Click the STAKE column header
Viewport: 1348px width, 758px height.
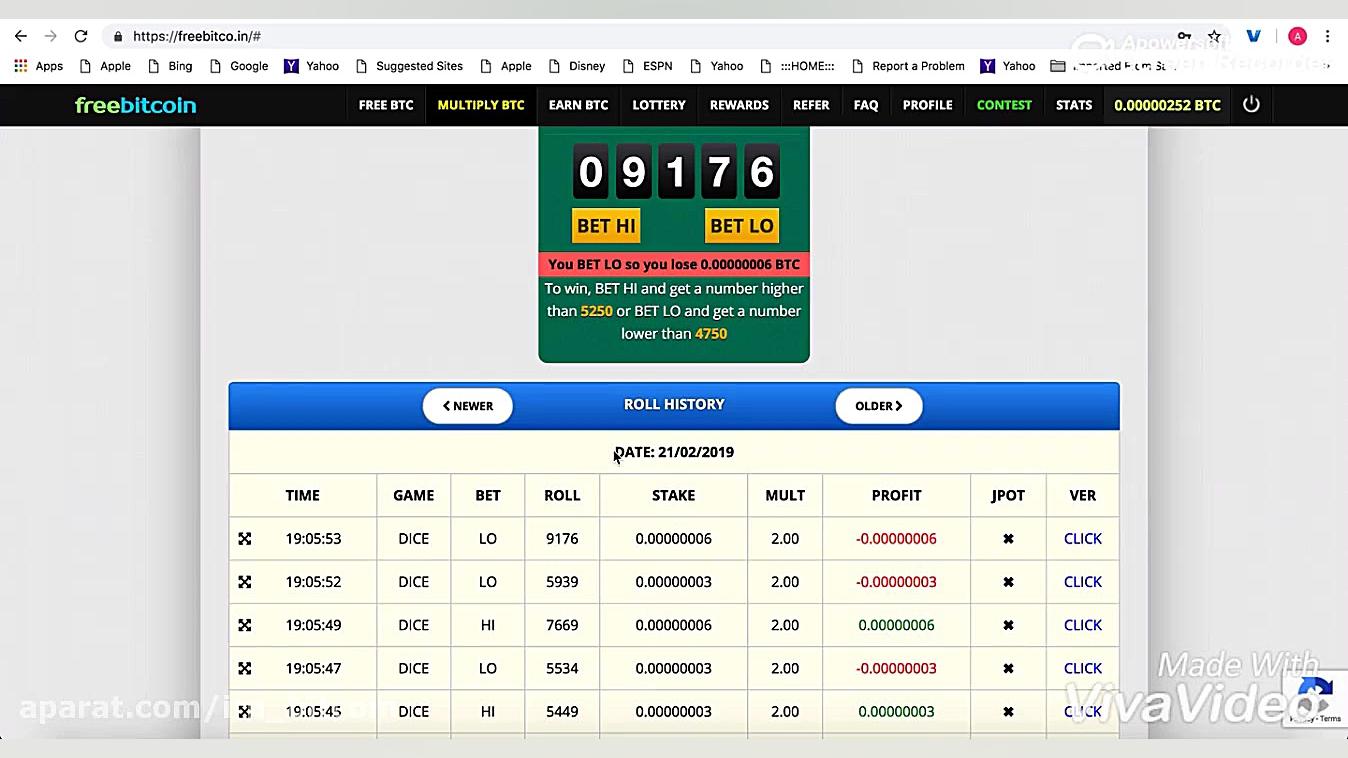(x=673, y=496)
